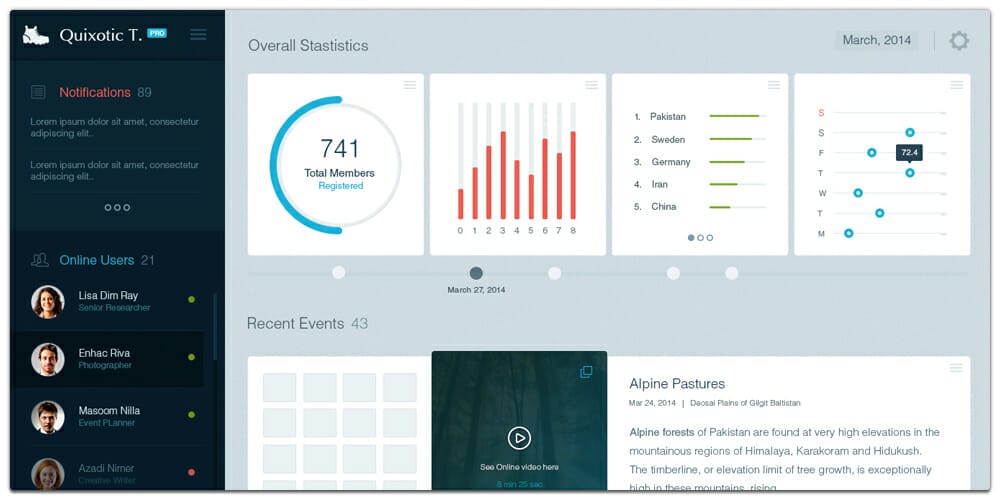Open menu on the weekday slider card
The height and width of the screenshot is (500, 1000).
coord(956,85)
